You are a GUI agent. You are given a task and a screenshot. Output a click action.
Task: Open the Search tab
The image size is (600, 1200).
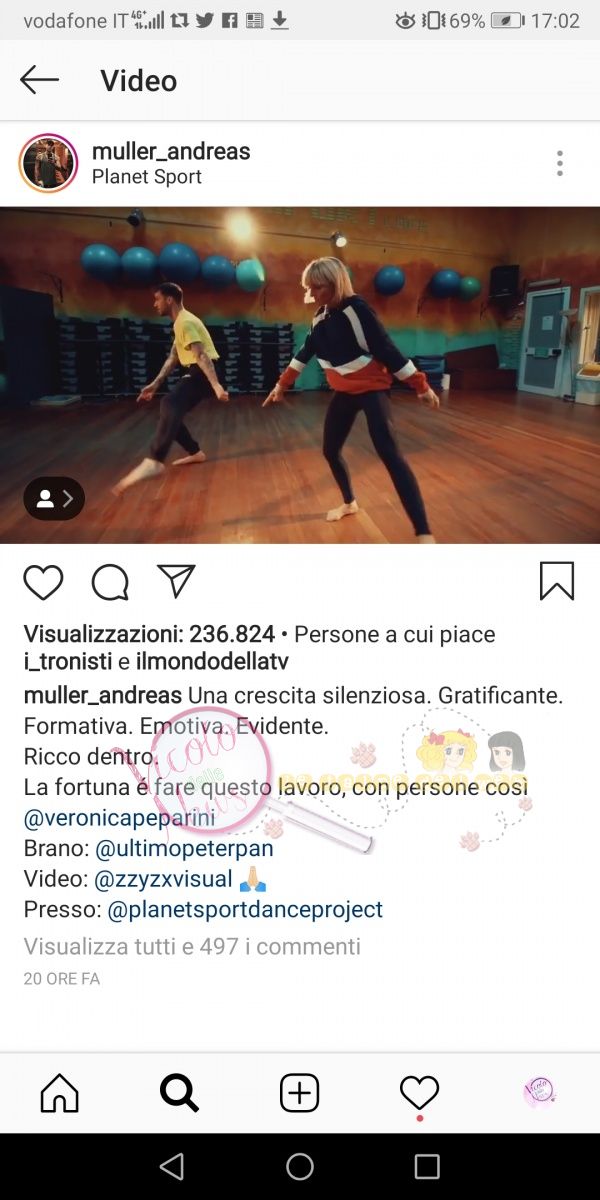point(179,1093)
